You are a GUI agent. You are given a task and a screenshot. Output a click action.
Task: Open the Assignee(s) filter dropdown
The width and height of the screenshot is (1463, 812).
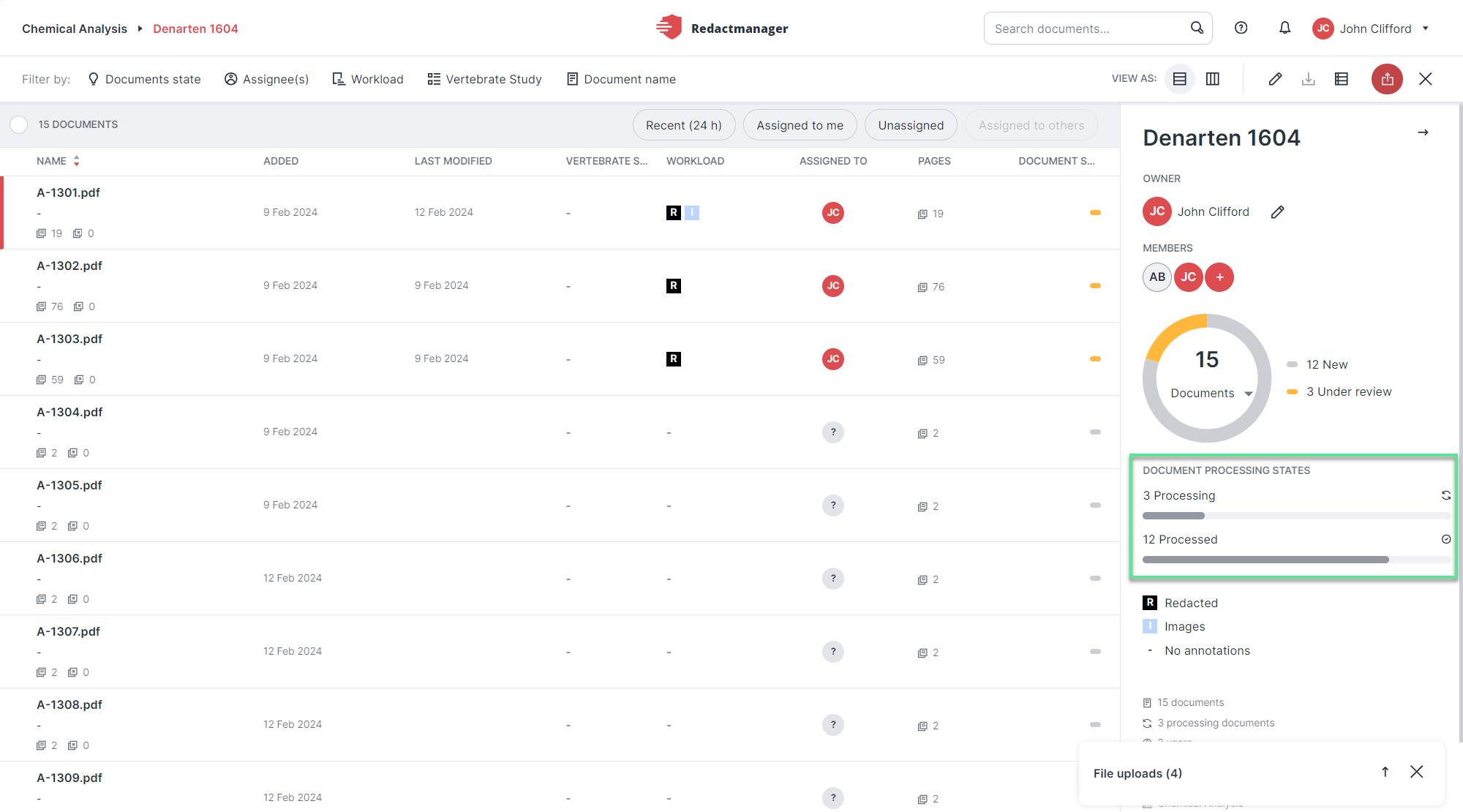266,79
